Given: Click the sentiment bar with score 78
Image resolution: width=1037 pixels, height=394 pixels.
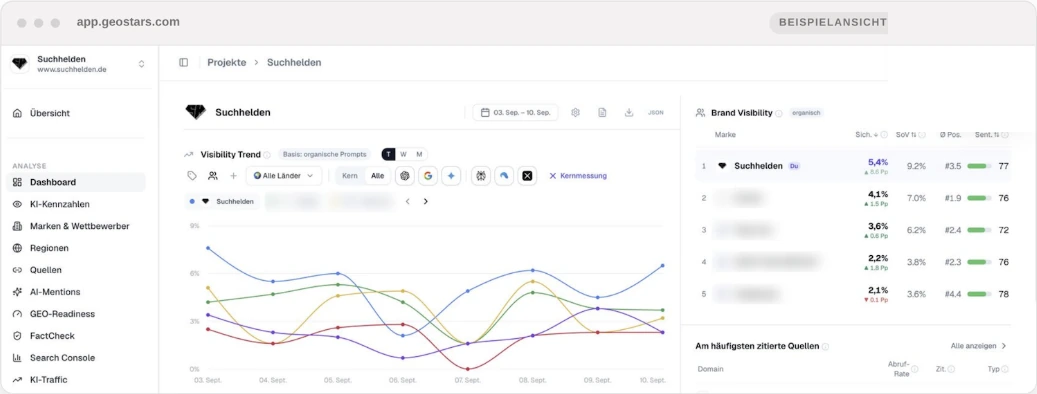Looking at the screenshot, I should tap(979, 294).
